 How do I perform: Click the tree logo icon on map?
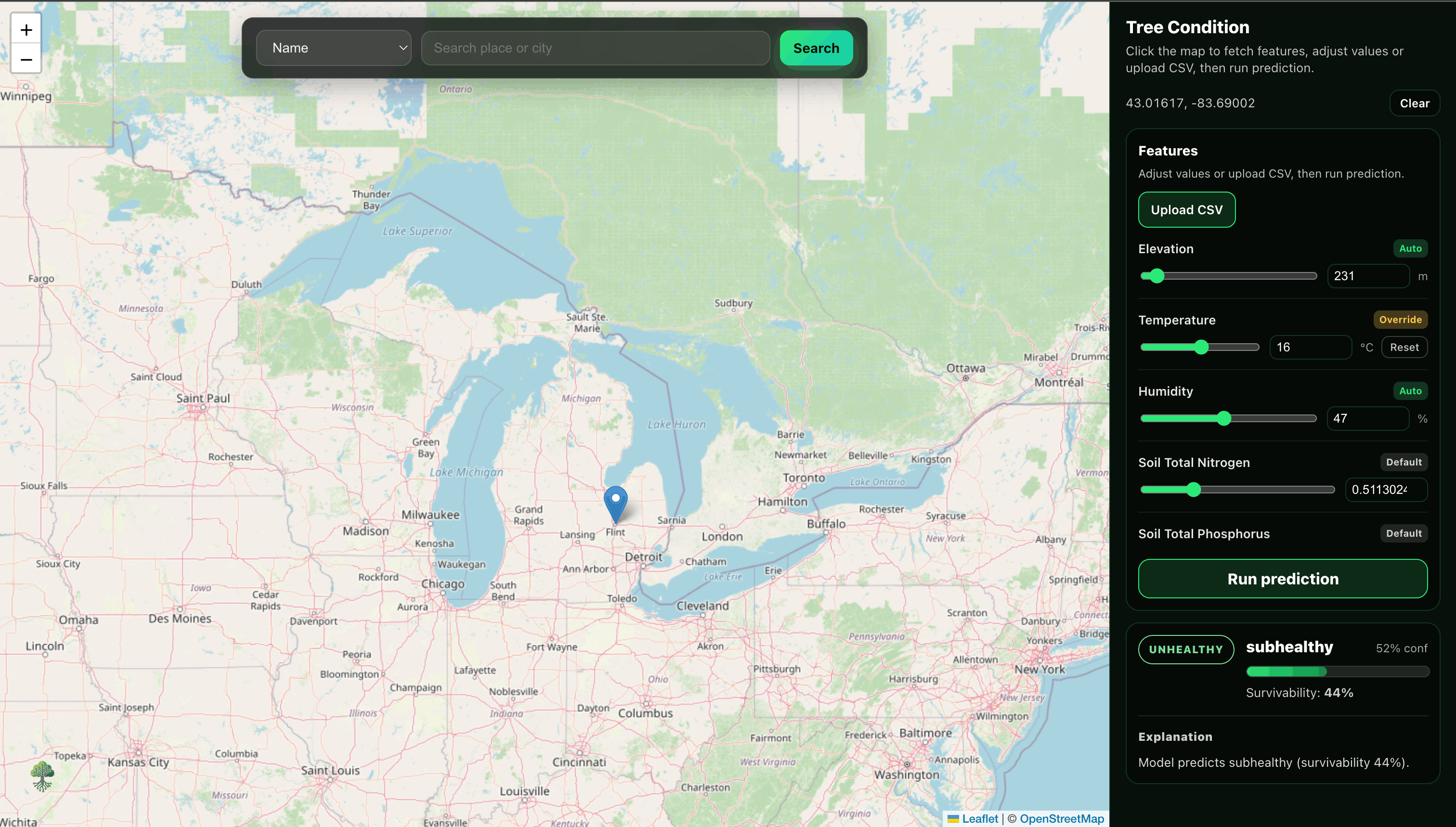coord(42,776)
